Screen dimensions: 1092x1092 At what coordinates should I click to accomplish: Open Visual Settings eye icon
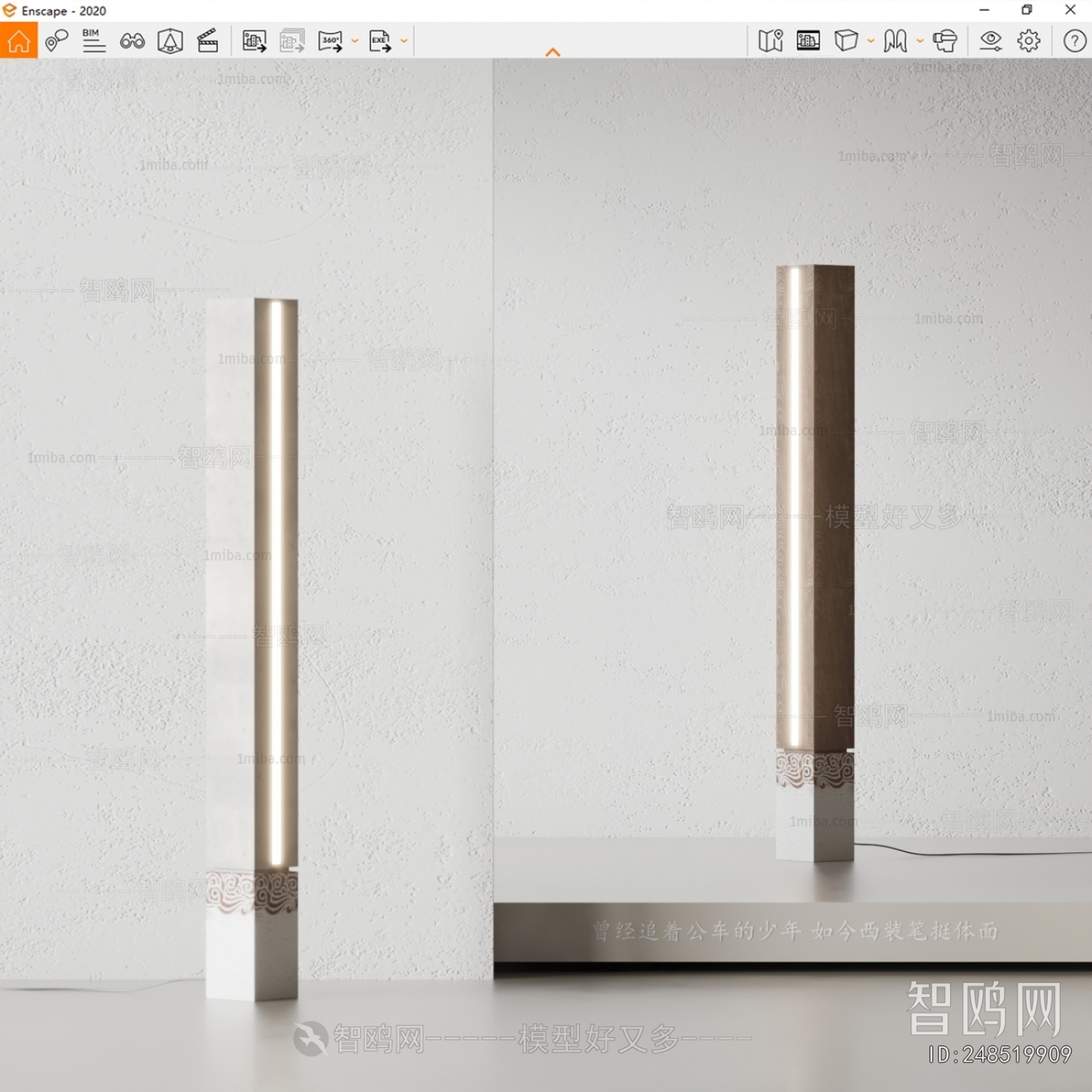[991, 41]
